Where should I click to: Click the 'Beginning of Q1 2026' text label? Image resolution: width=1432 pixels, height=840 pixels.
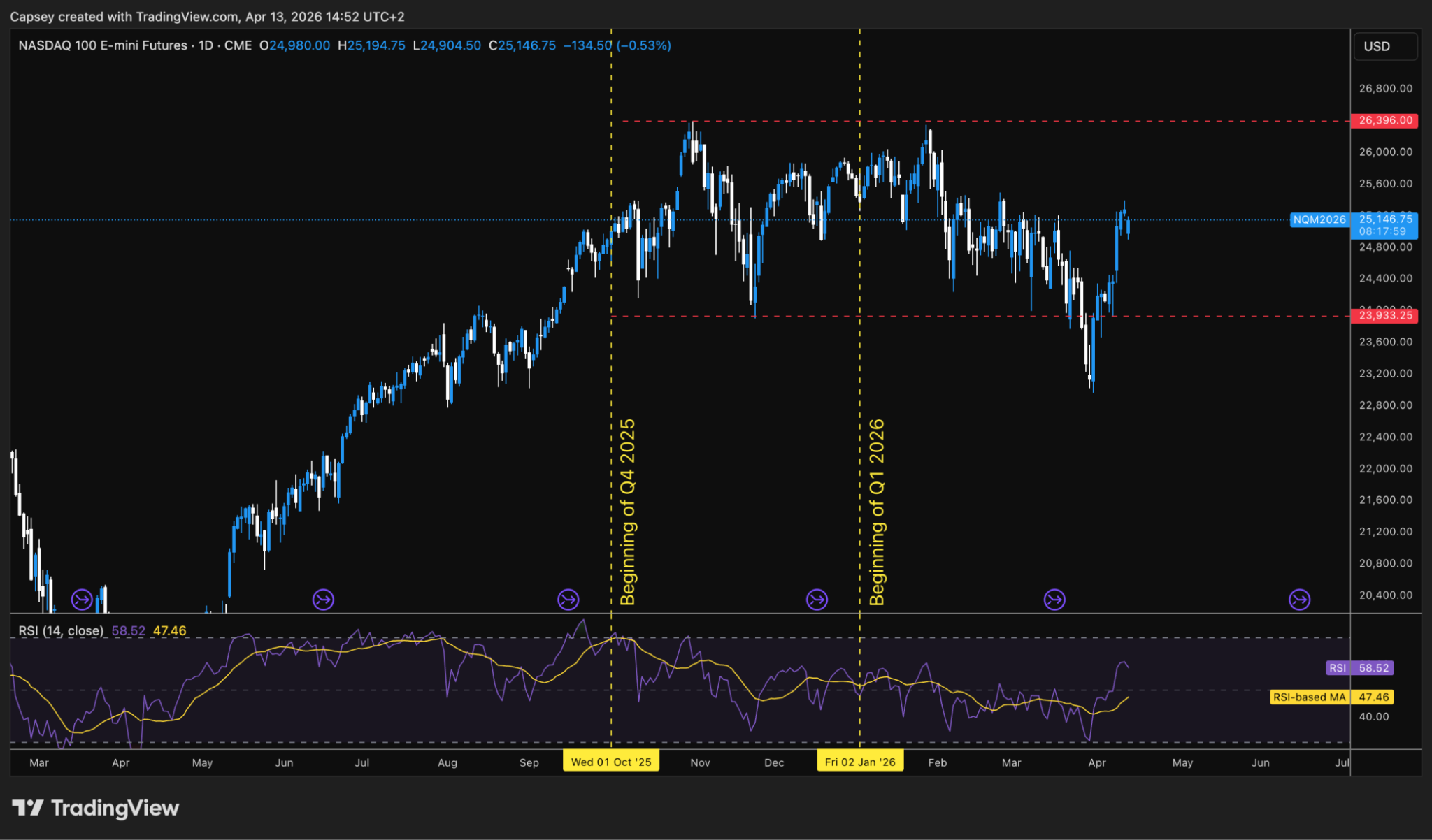pos(878,510)
